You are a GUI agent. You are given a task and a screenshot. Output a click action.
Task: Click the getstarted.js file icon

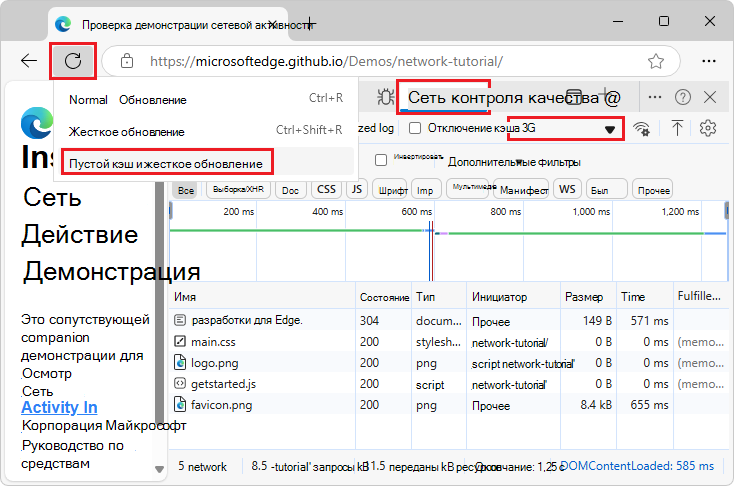[x=180, y=383]
